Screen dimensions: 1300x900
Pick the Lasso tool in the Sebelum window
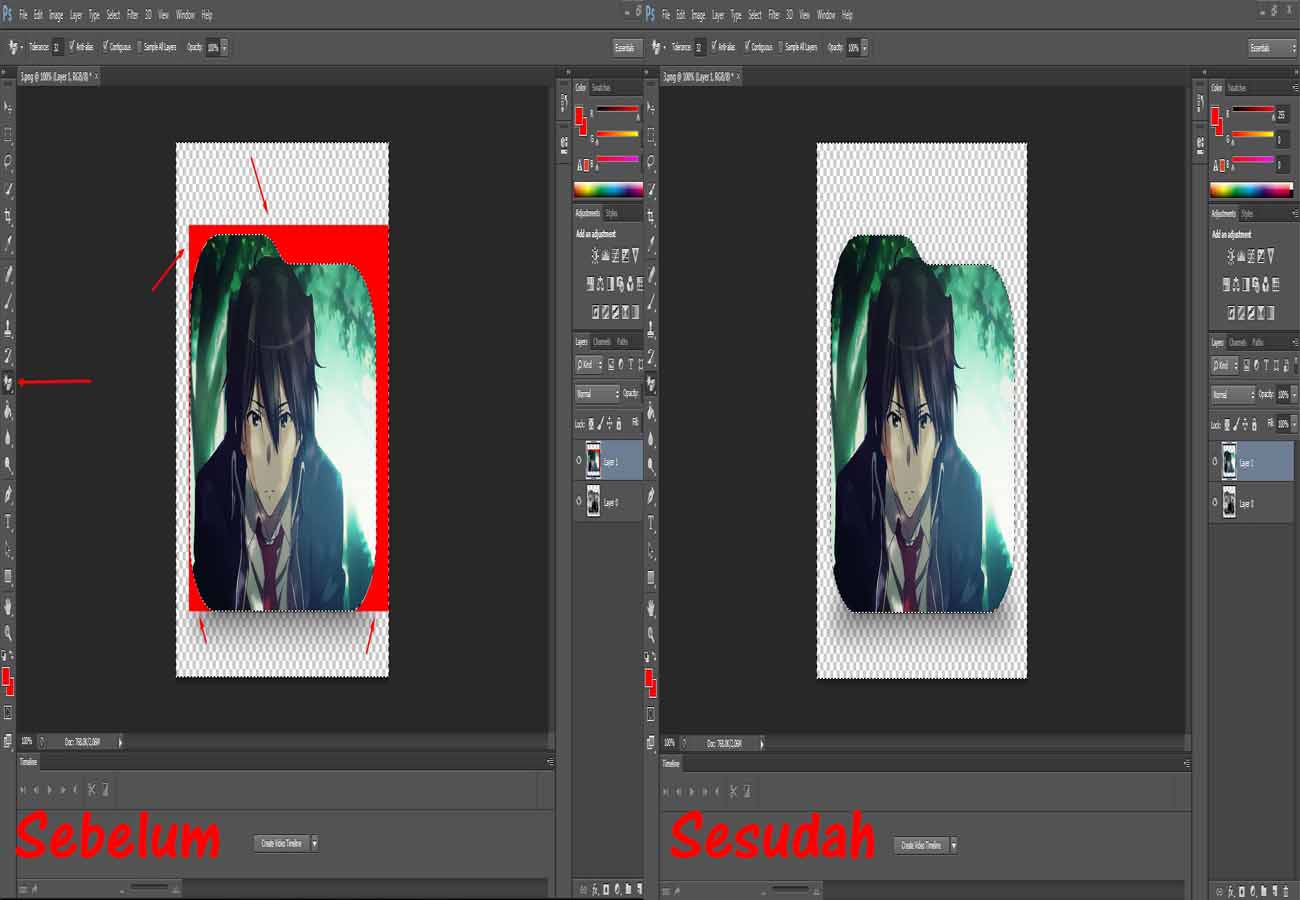click(8, 161)
